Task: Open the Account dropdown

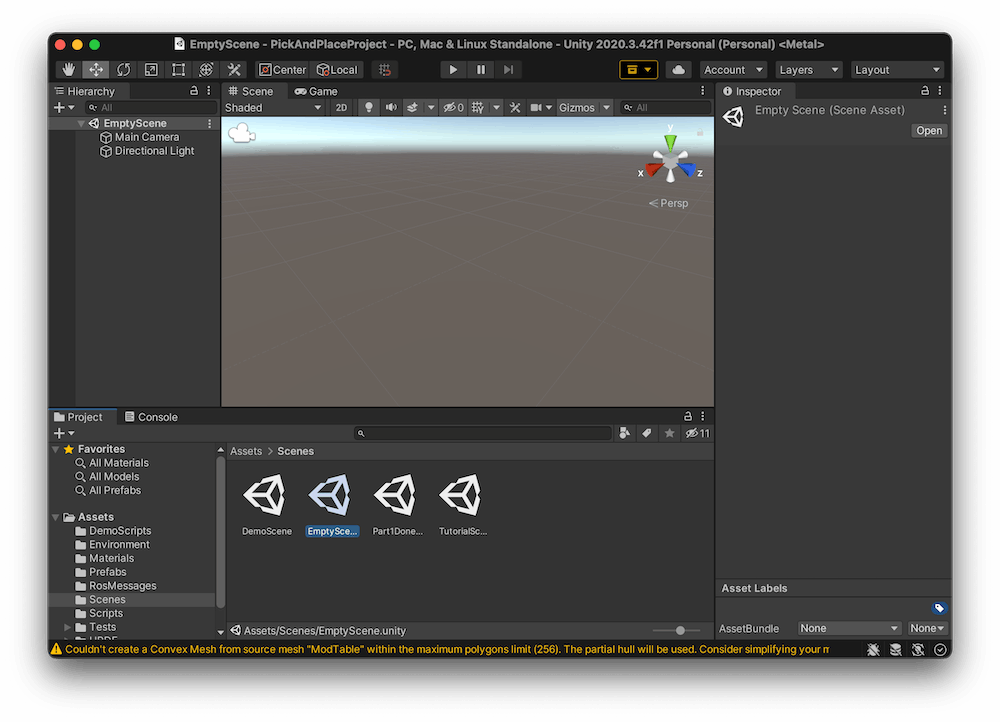Action: (733, 70)
